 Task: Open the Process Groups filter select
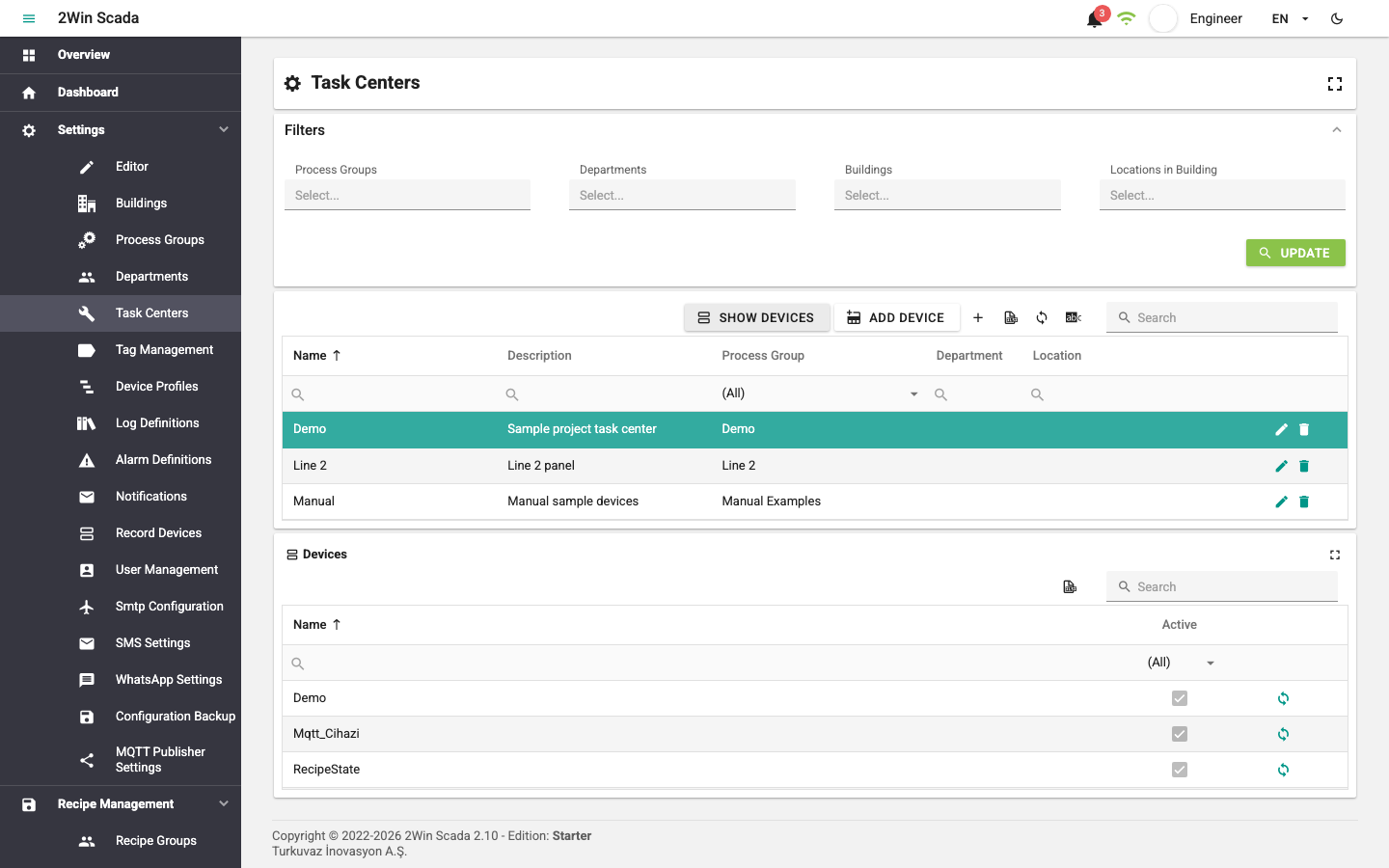[x=407, y=195]
